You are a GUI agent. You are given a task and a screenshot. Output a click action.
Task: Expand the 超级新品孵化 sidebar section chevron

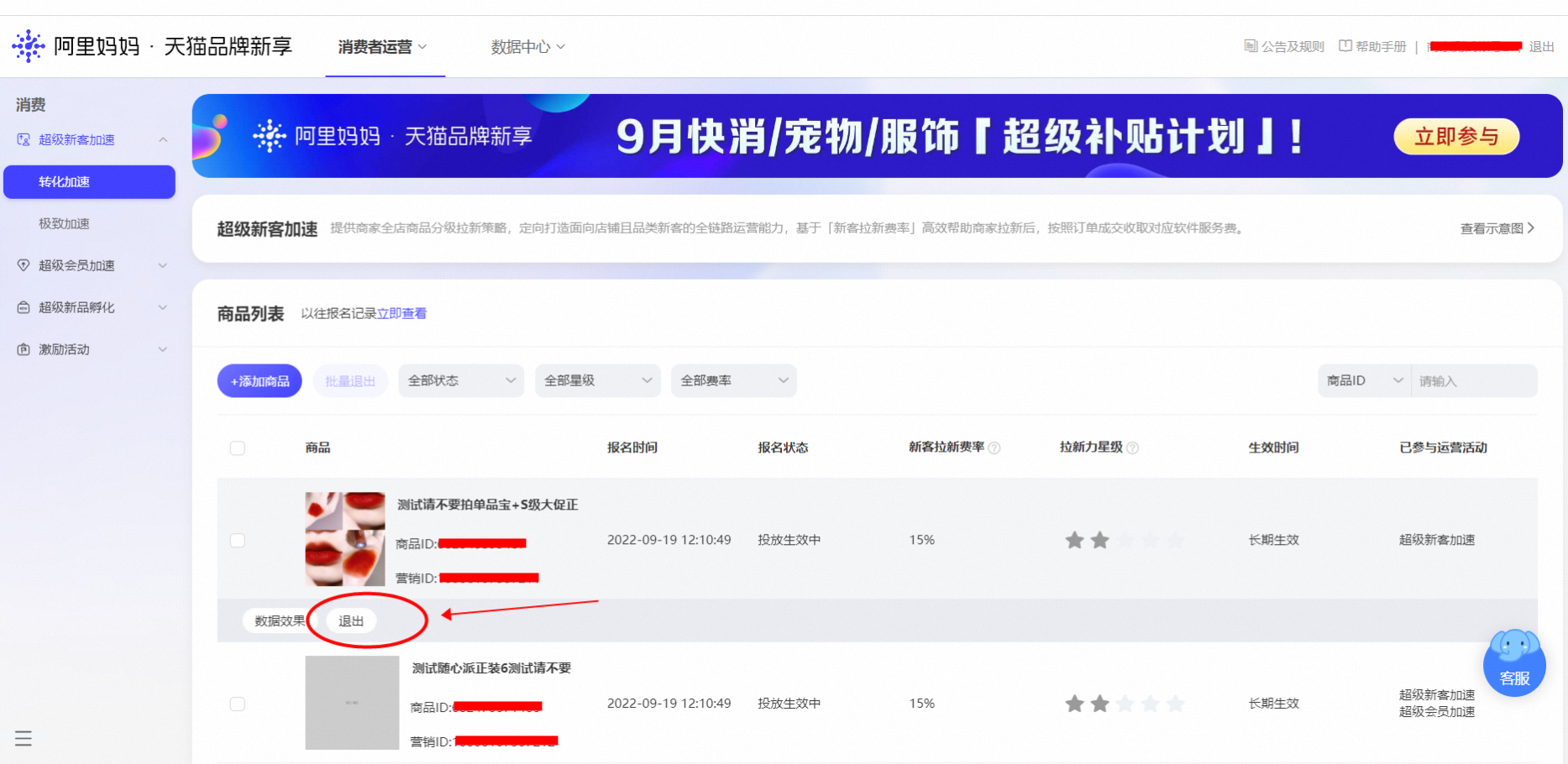pos(163,307)
